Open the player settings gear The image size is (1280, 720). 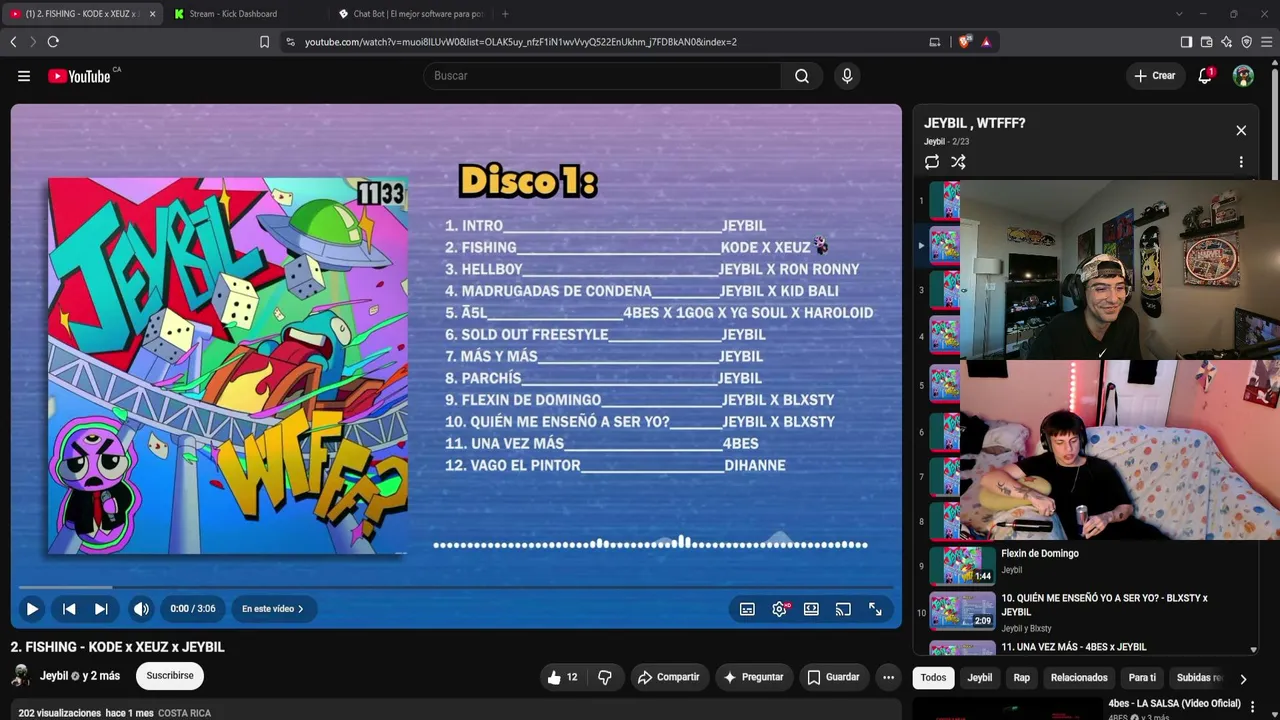(779, 609)
